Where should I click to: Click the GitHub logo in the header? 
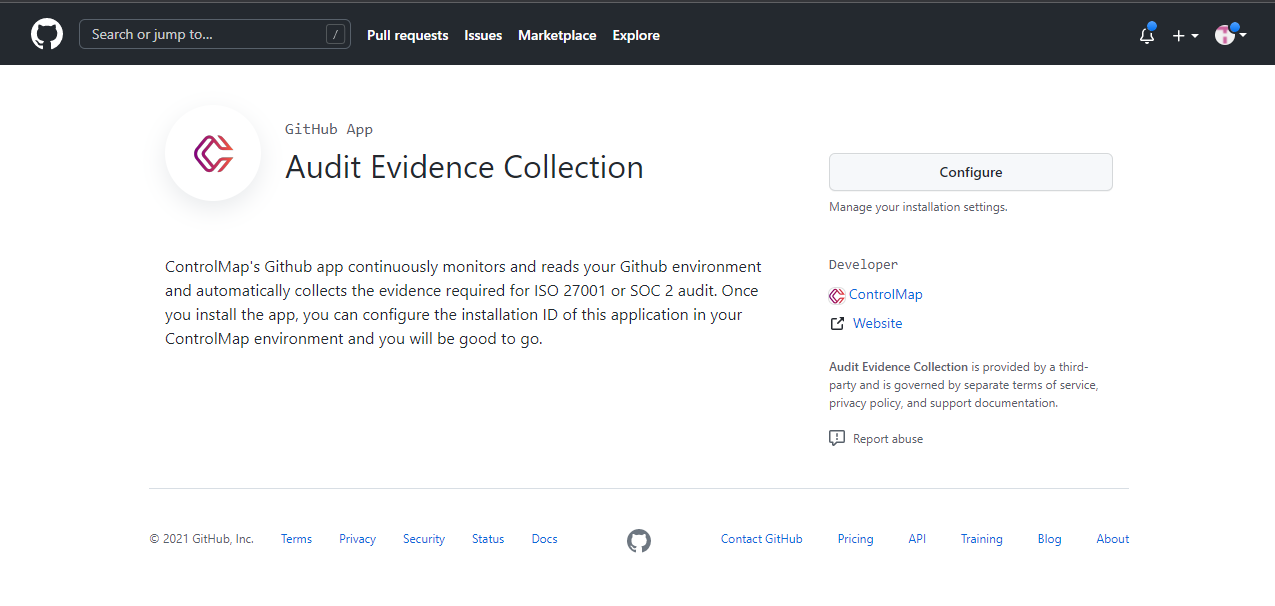point(47,33)
